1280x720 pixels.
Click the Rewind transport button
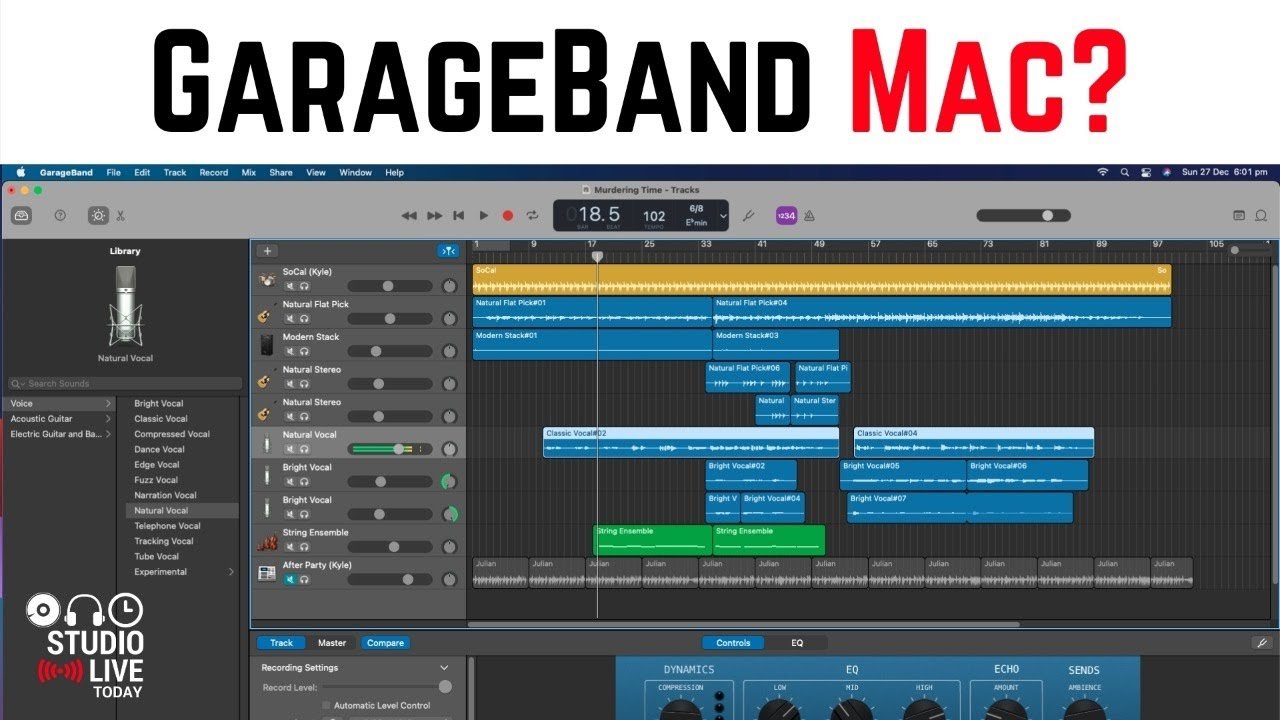[x=409, y=215]
